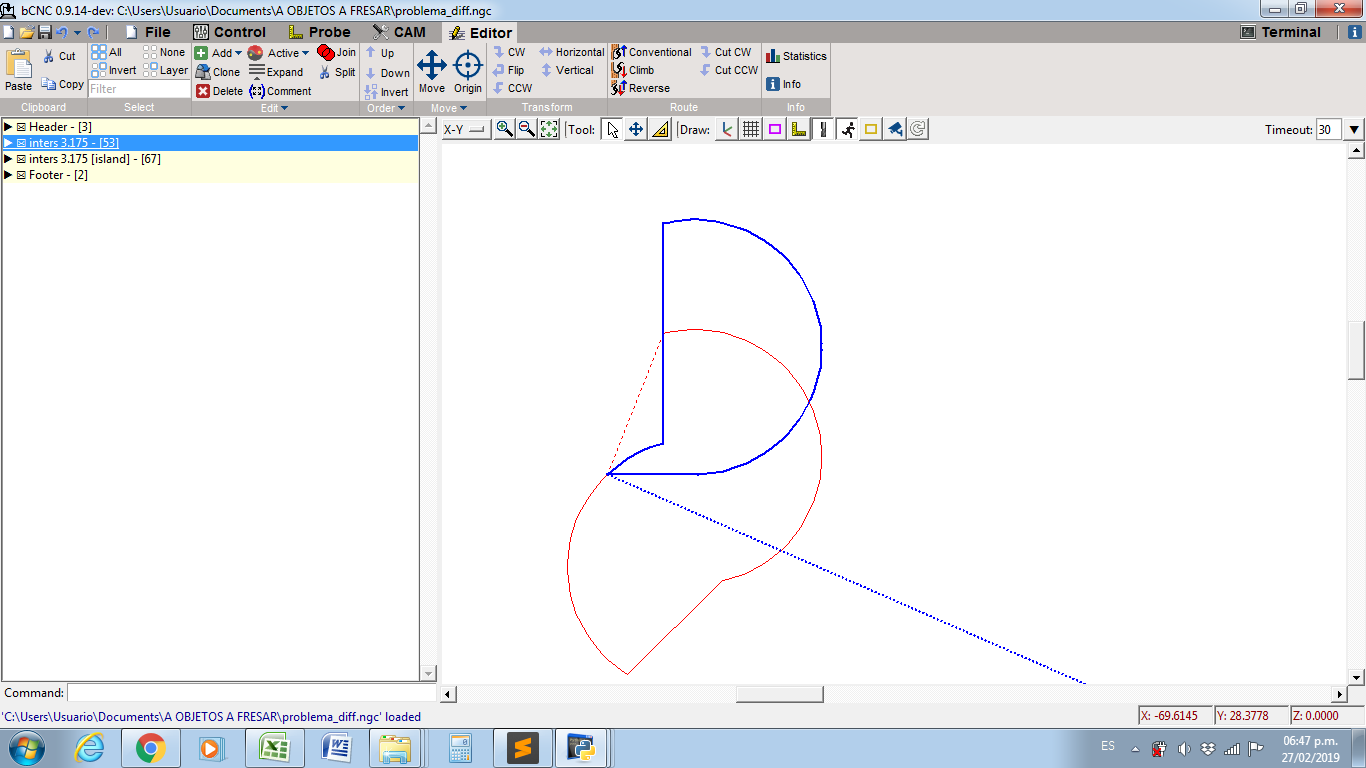
Task: Click the Cut CW button
Action: click(728, 51)
